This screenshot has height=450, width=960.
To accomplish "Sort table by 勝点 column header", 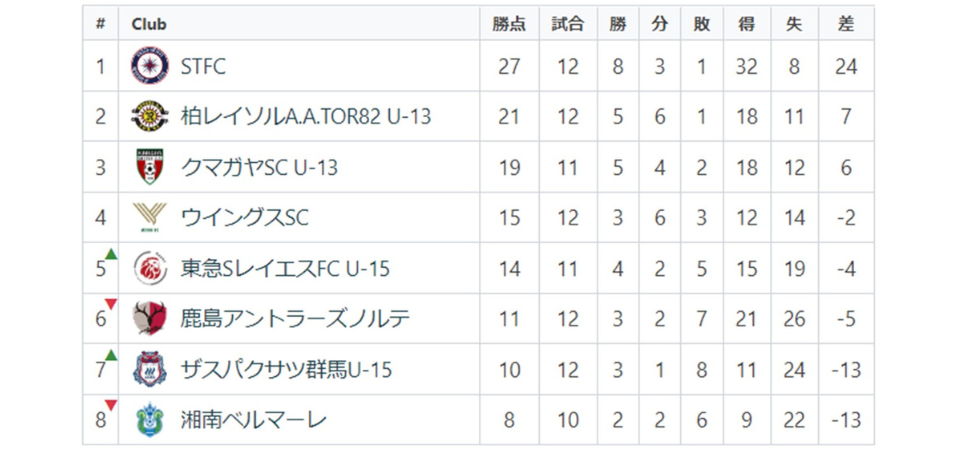I will click(x=509, y=24).
